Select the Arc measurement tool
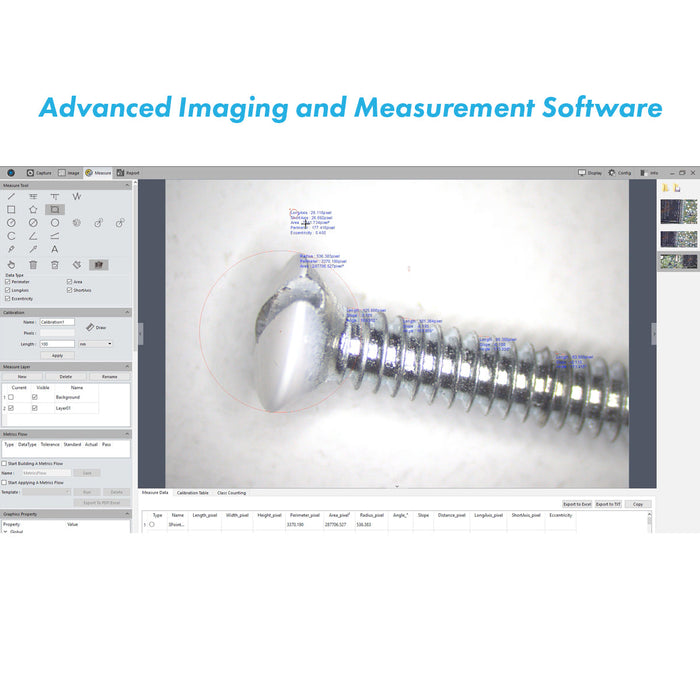Image resolution: width=700 pixels, height=700 pixels. [x=11, y=236]
